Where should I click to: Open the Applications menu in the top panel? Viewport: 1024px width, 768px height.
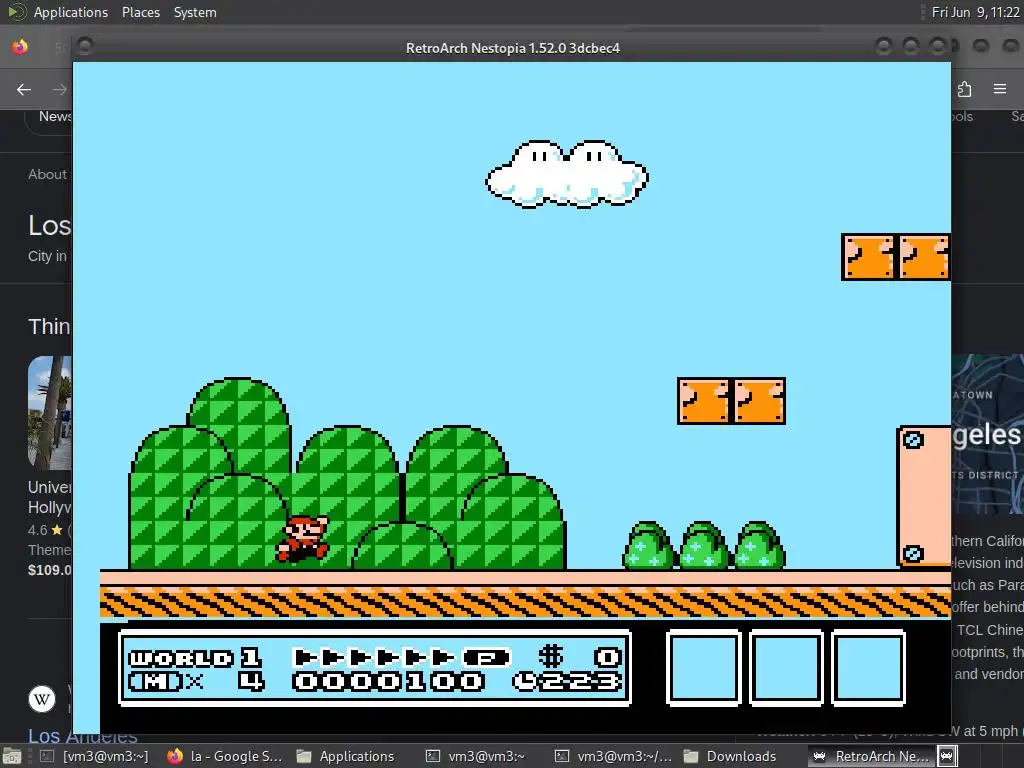click(71, 12)
